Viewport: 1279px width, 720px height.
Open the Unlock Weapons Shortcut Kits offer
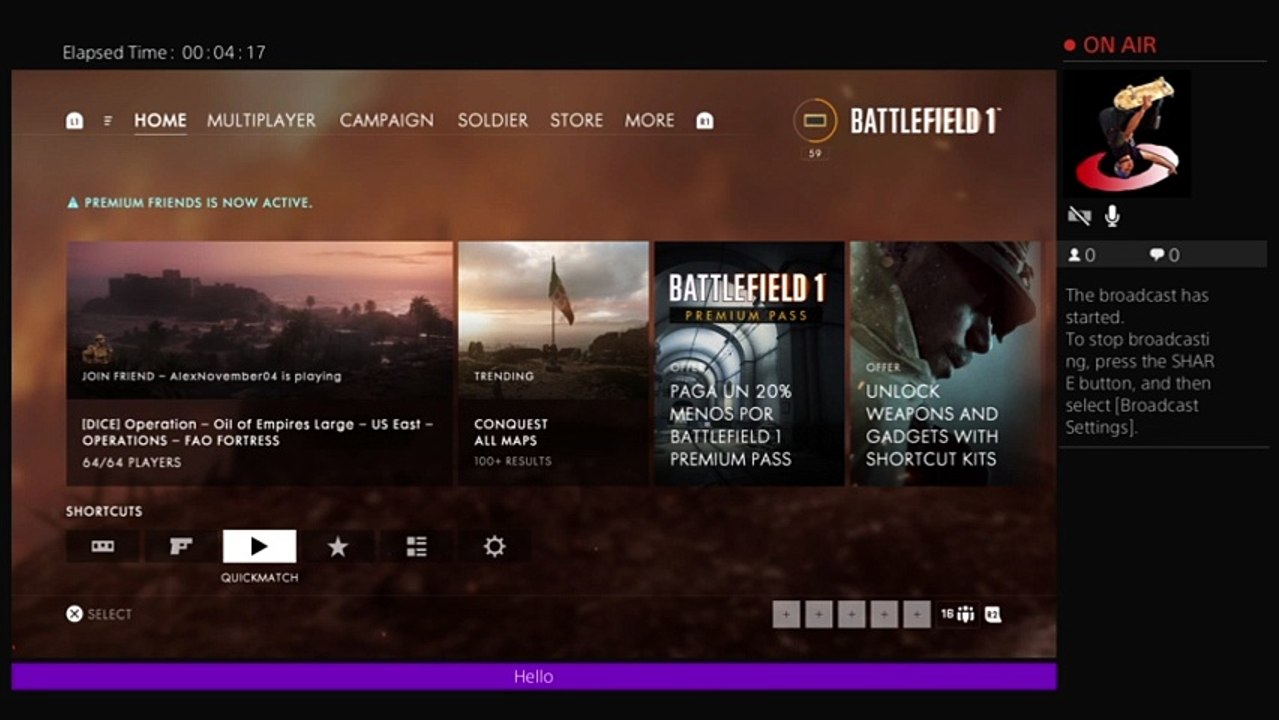click(x=945, y=363)
